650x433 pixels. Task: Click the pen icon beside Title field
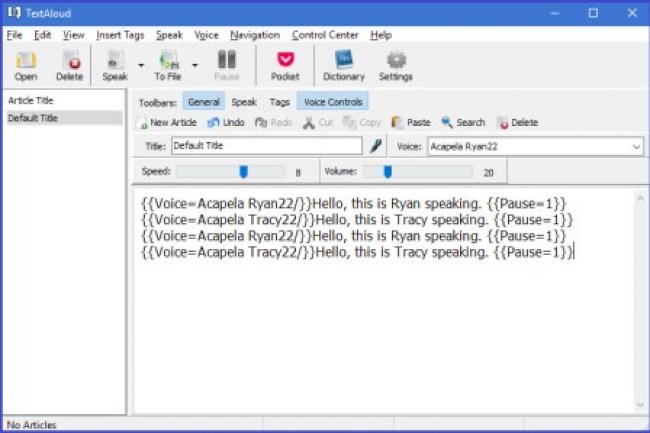tap(376, 146)
